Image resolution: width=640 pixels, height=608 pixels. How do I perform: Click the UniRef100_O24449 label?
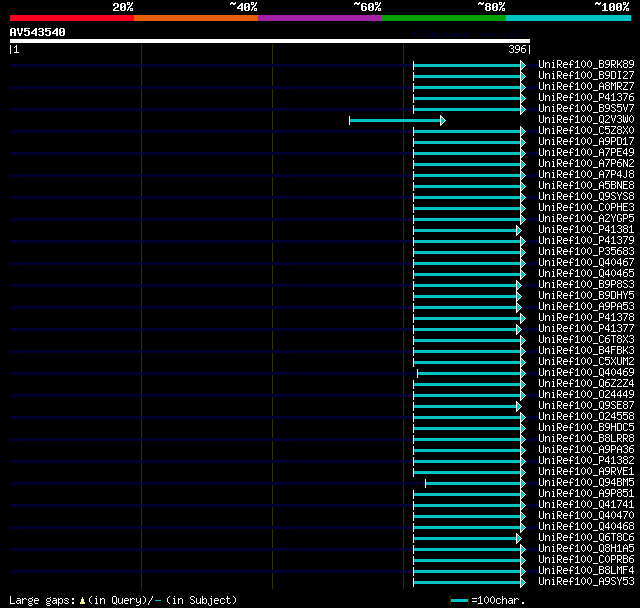tap(586, 395)
